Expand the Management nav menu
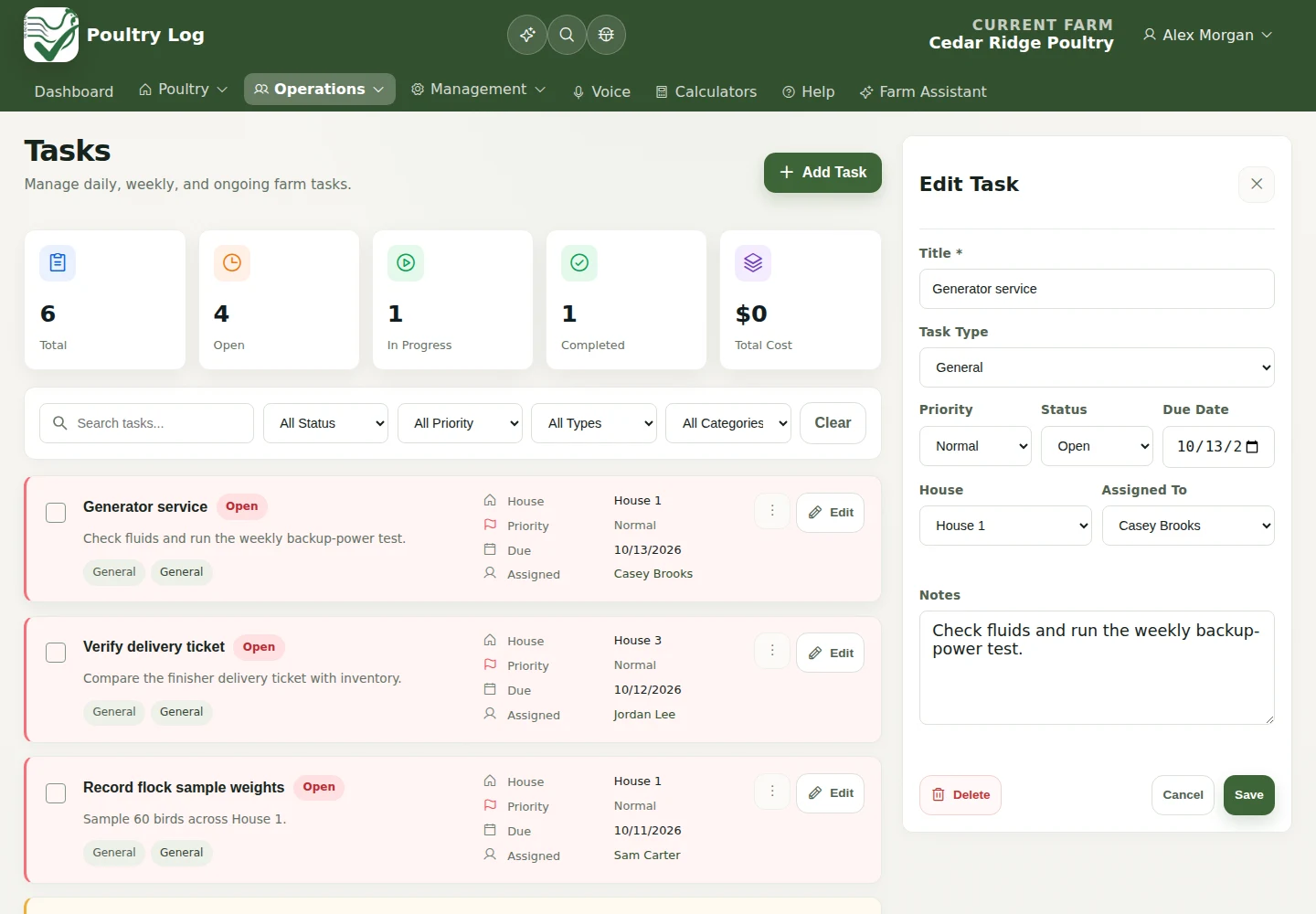Viewport: 1316px width, 914px height. pos(478,90)
